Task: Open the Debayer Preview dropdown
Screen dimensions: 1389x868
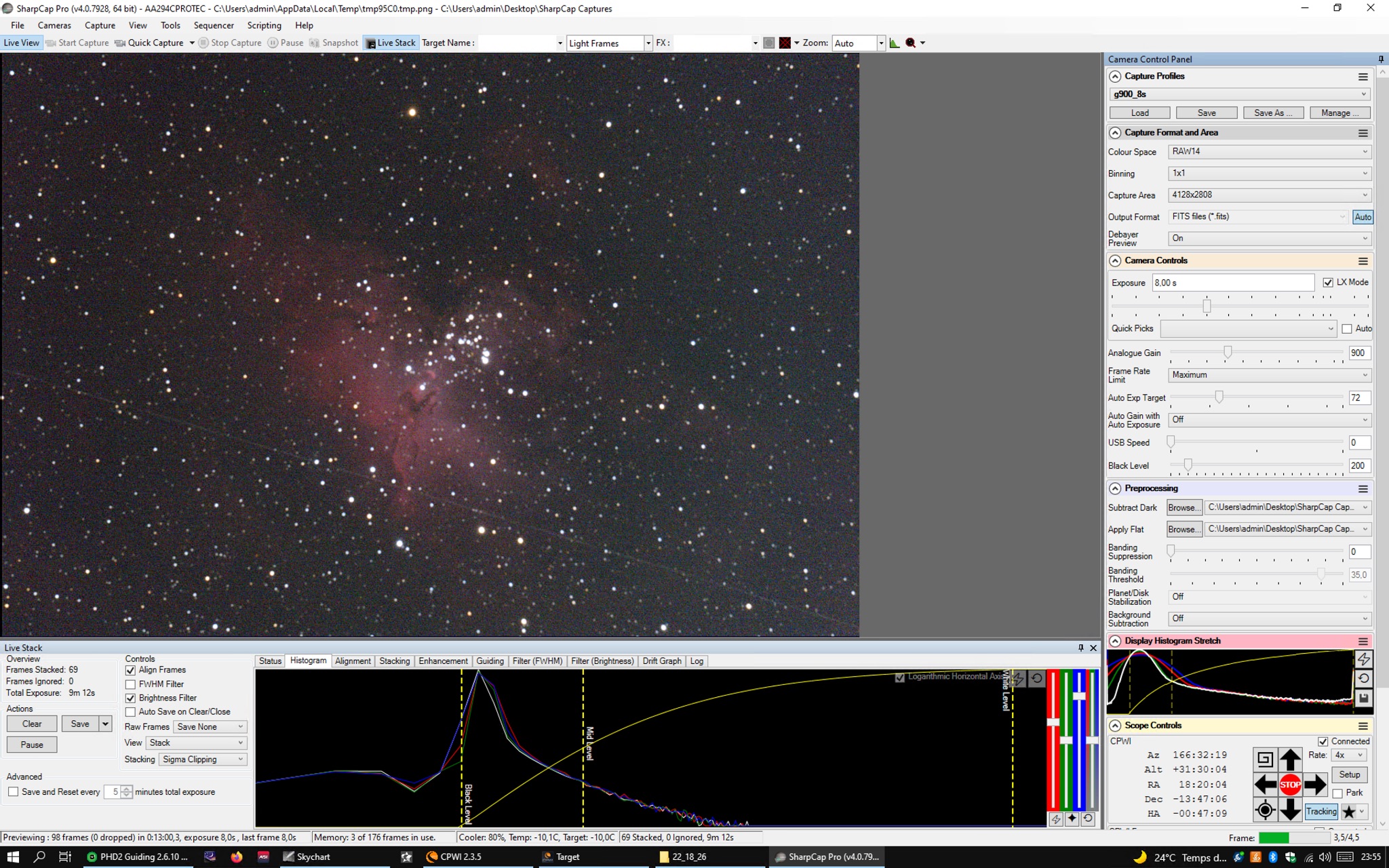Action: click(x=1270, y=239)
